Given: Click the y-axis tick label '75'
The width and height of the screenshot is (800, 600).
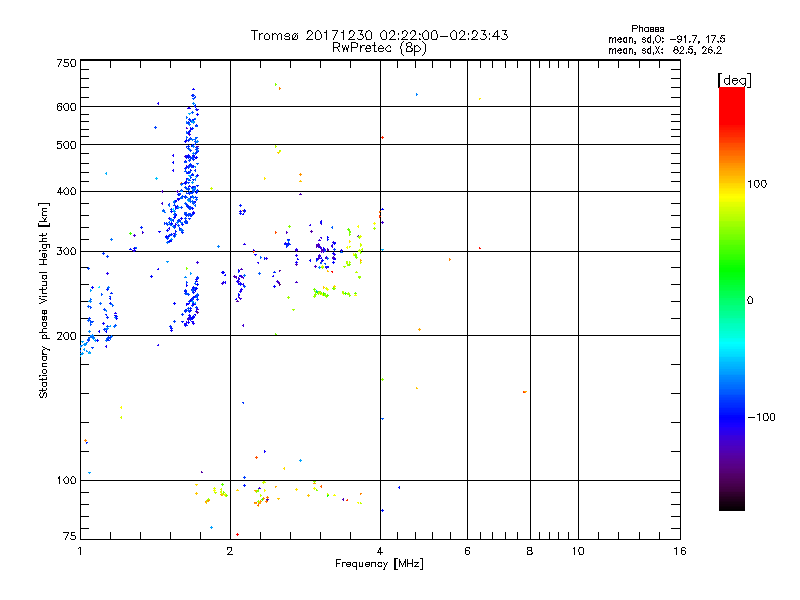Looking at the screenshot, I should tap(70, 536).
